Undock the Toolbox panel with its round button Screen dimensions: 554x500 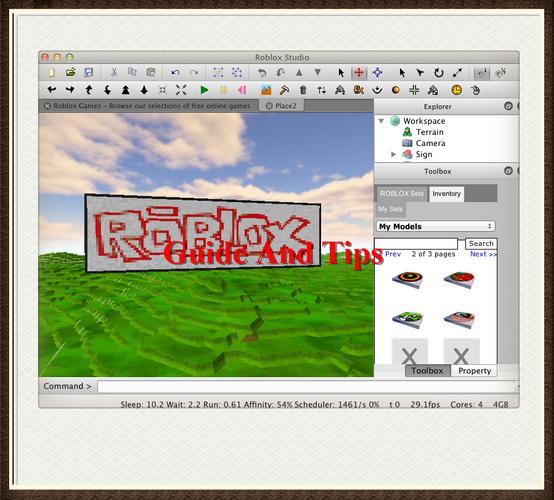point(508,171)
